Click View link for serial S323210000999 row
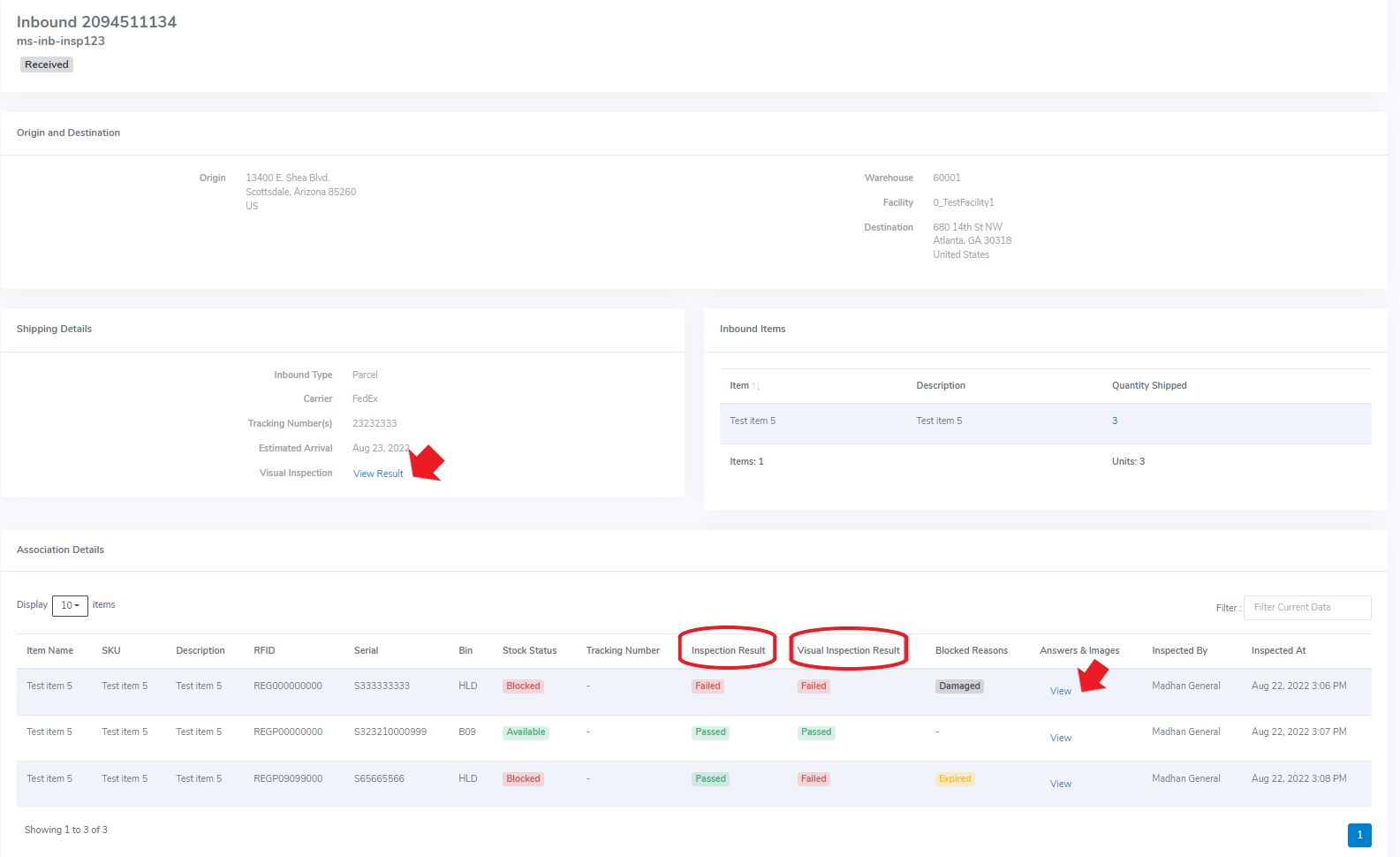Image resolution: width=1400 pixels, height=857 pixels. click(1060, 738)
